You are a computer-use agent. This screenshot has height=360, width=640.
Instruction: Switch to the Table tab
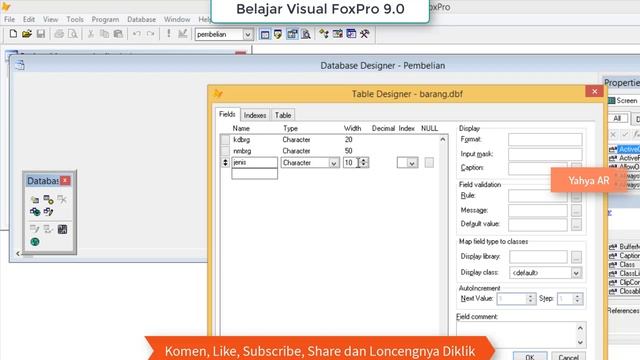[282, 115]
